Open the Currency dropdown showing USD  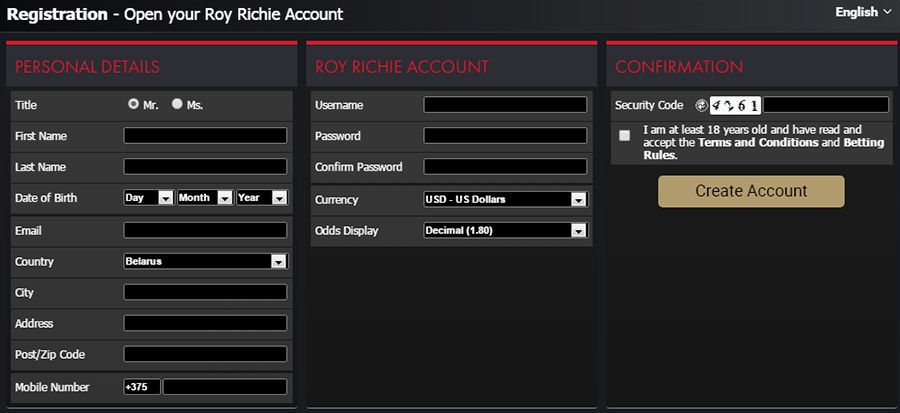click(506, 200)
